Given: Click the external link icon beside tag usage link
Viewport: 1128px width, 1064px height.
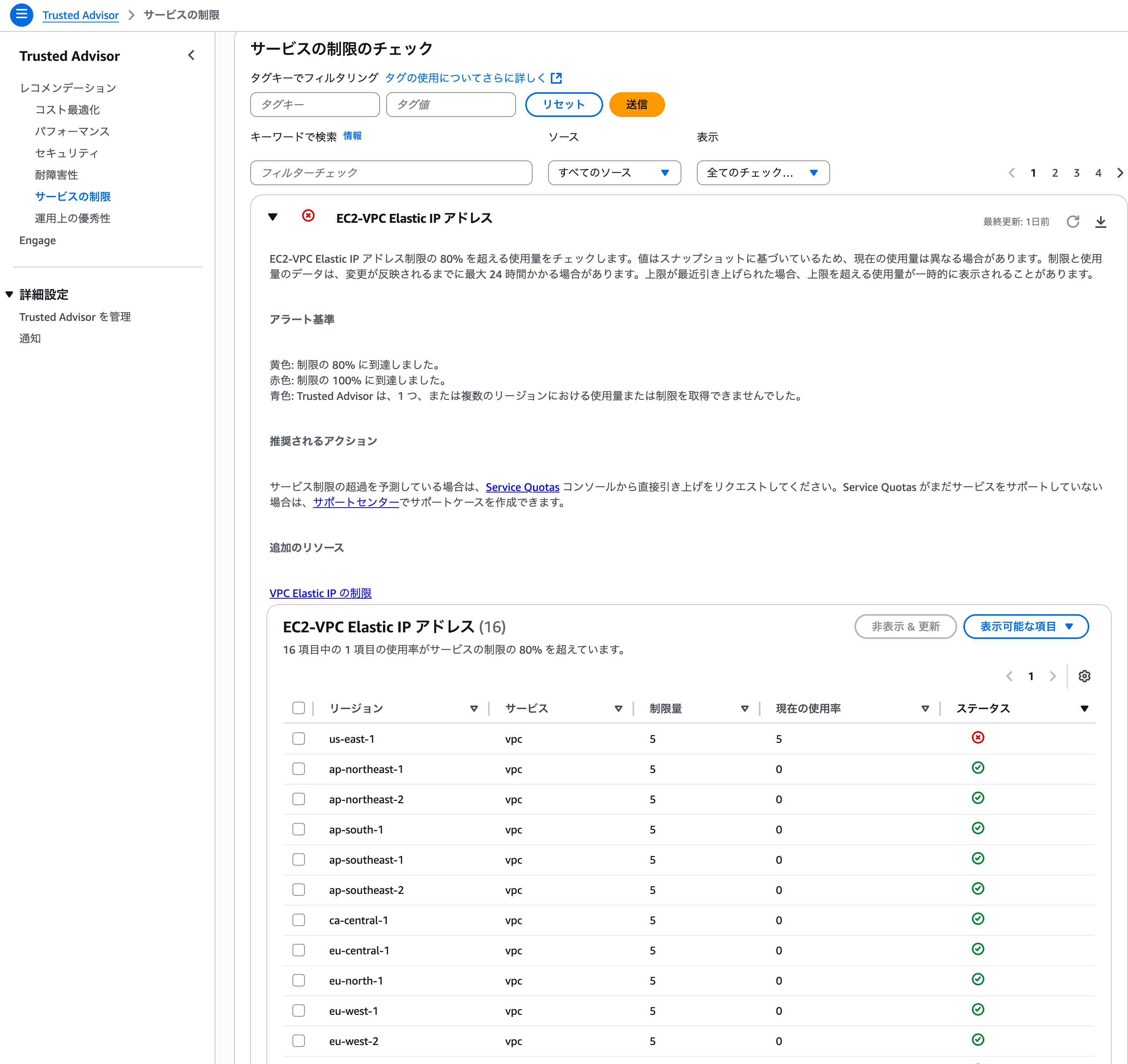Looking at the screenshot, I should pyautogui.click(x=557, y=78).
